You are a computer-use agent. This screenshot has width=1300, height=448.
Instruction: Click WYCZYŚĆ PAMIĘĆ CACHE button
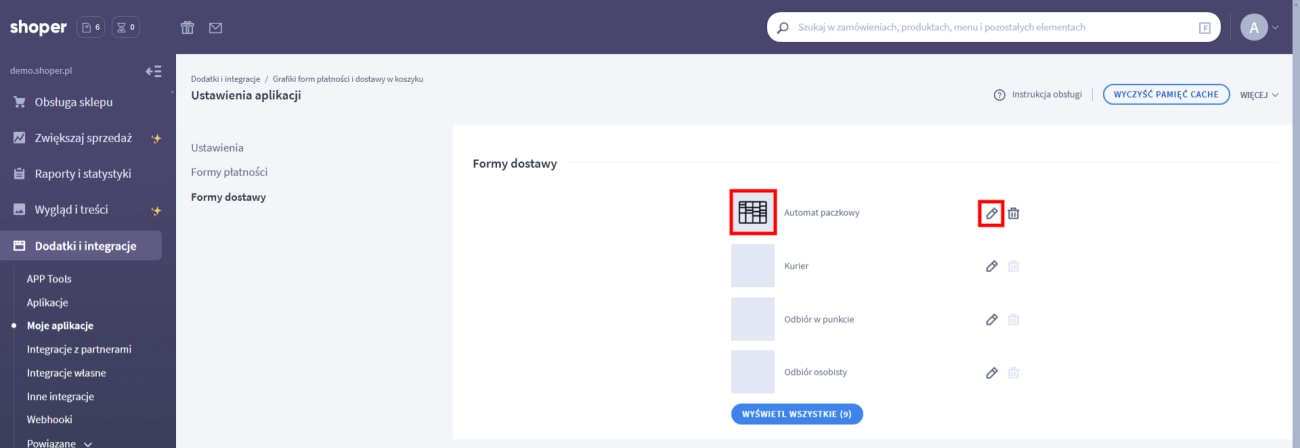1166,95
